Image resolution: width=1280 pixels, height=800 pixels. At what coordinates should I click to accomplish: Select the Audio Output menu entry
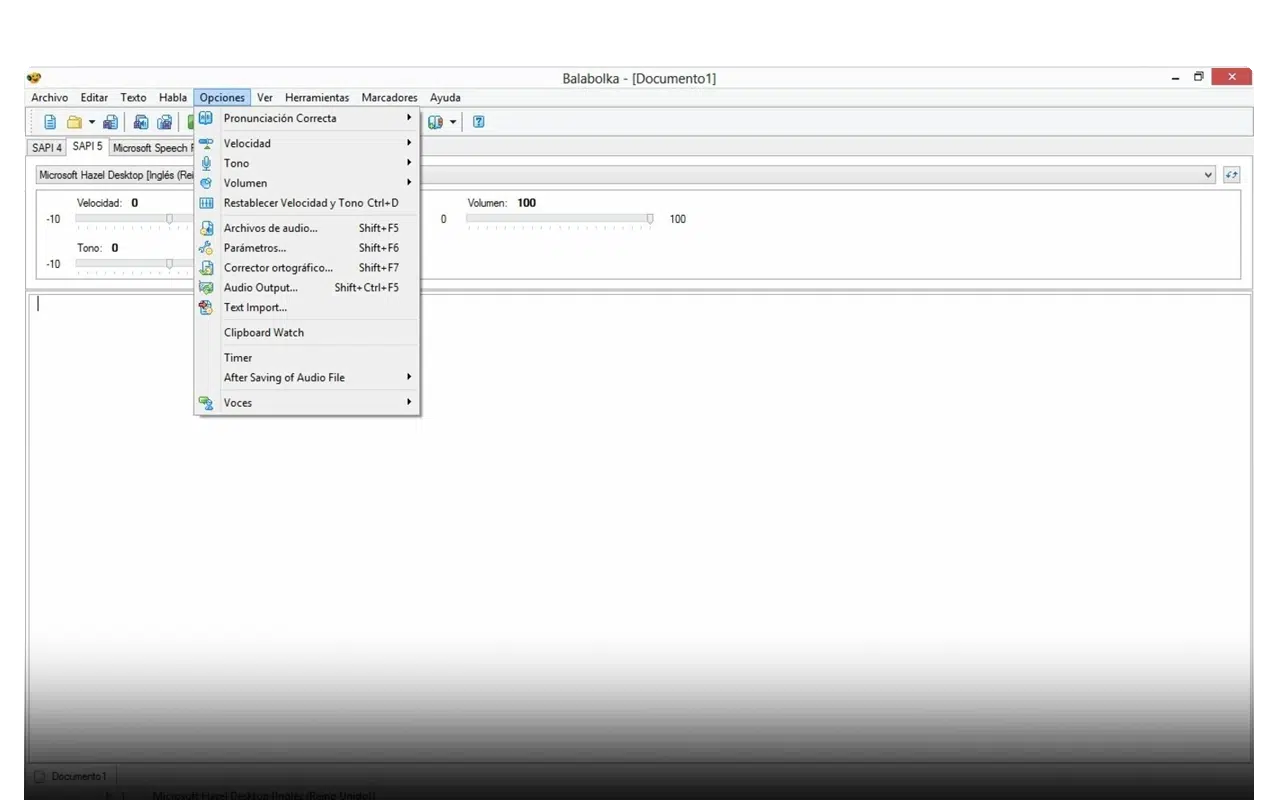307,288
